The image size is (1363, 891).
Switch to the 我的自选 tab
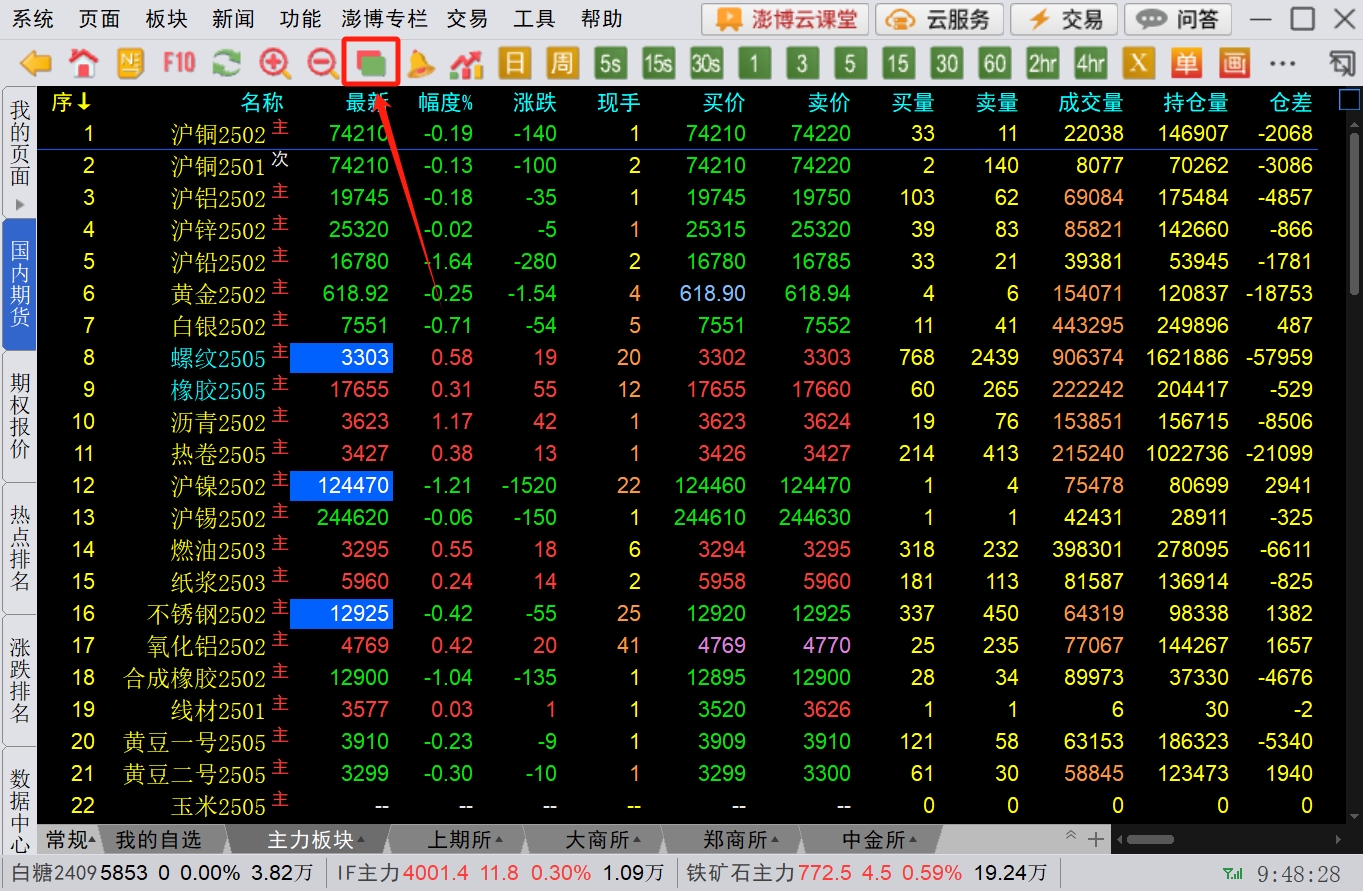pyautogui.click(x=158, y=840)
